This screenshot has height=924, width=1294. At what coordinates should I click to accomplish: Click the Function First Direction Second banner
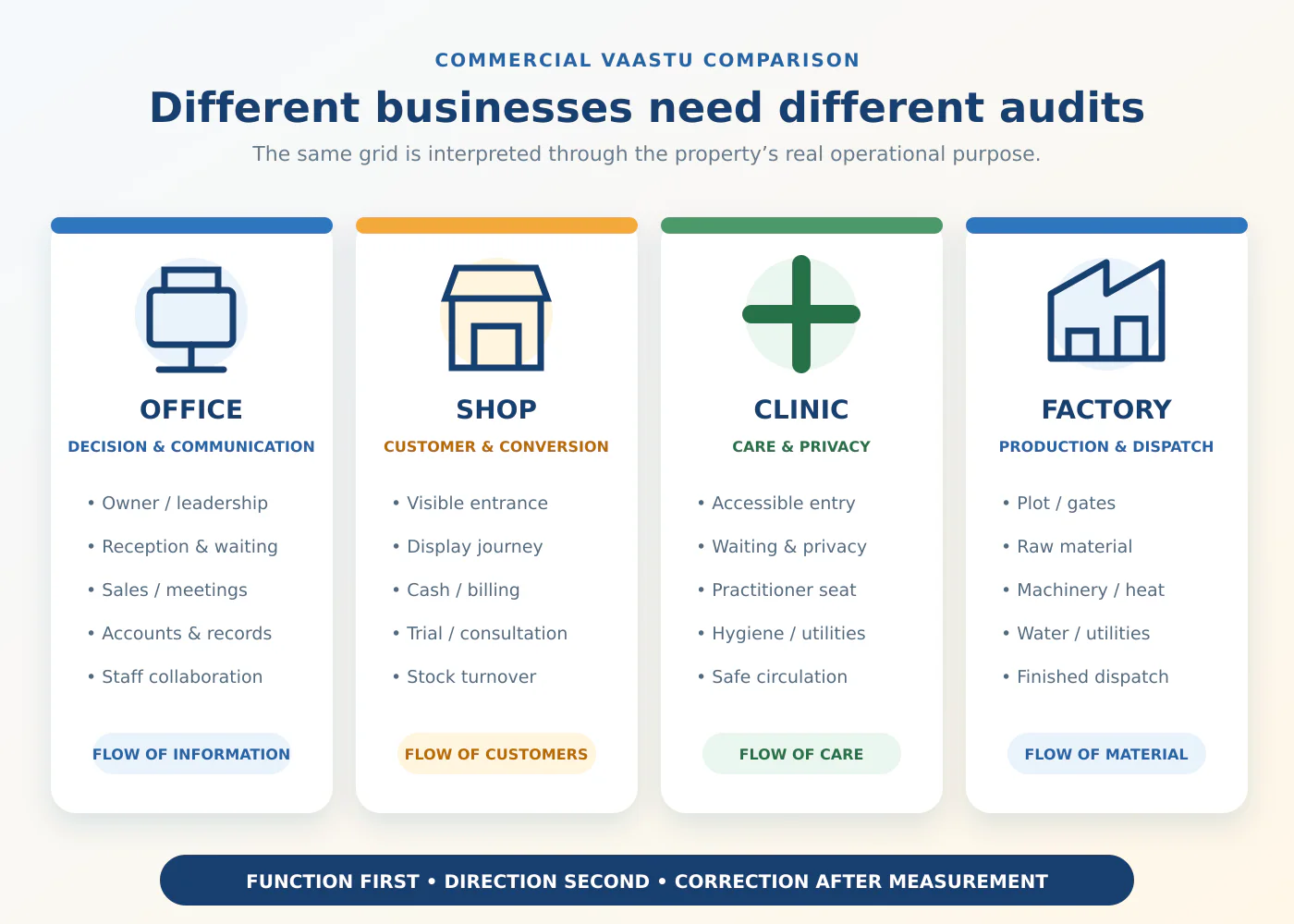pyautogui.click(x=647, y=881)
